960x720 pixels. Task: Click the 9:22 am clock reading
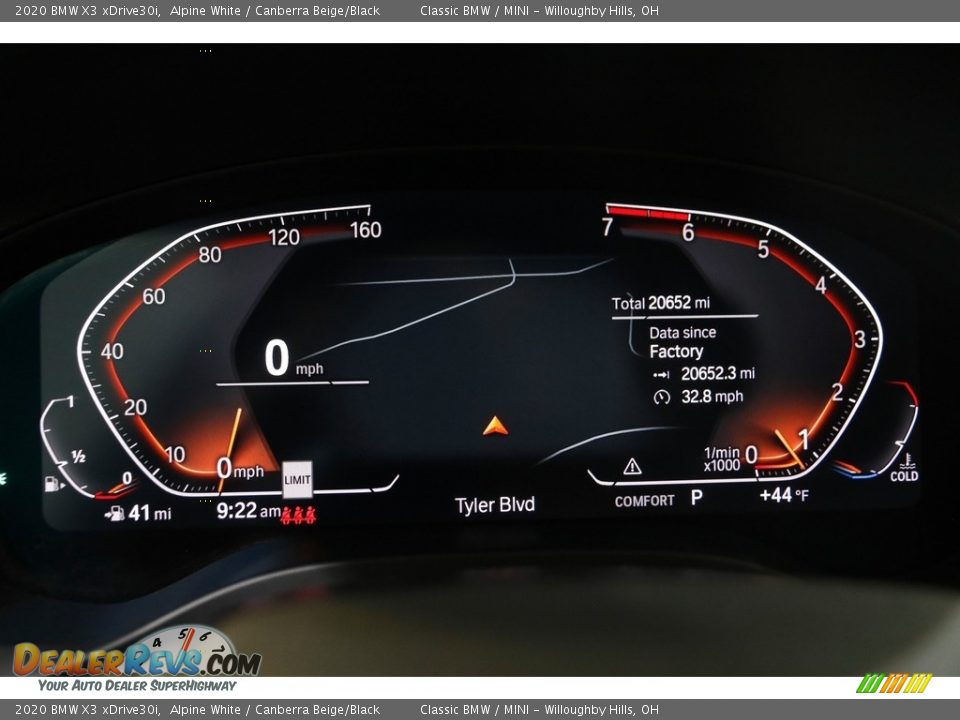point(249,510)
